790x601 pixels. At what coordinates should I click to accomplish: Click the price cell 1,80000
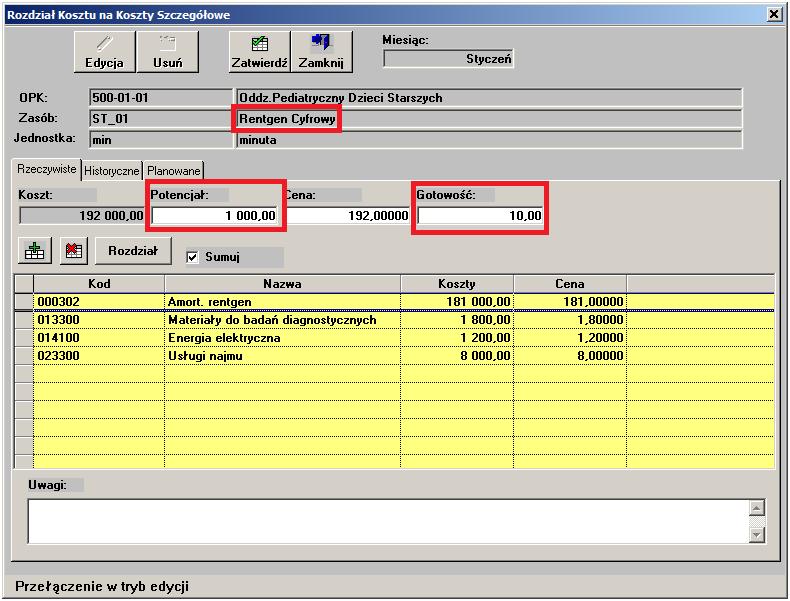[570, 320]
